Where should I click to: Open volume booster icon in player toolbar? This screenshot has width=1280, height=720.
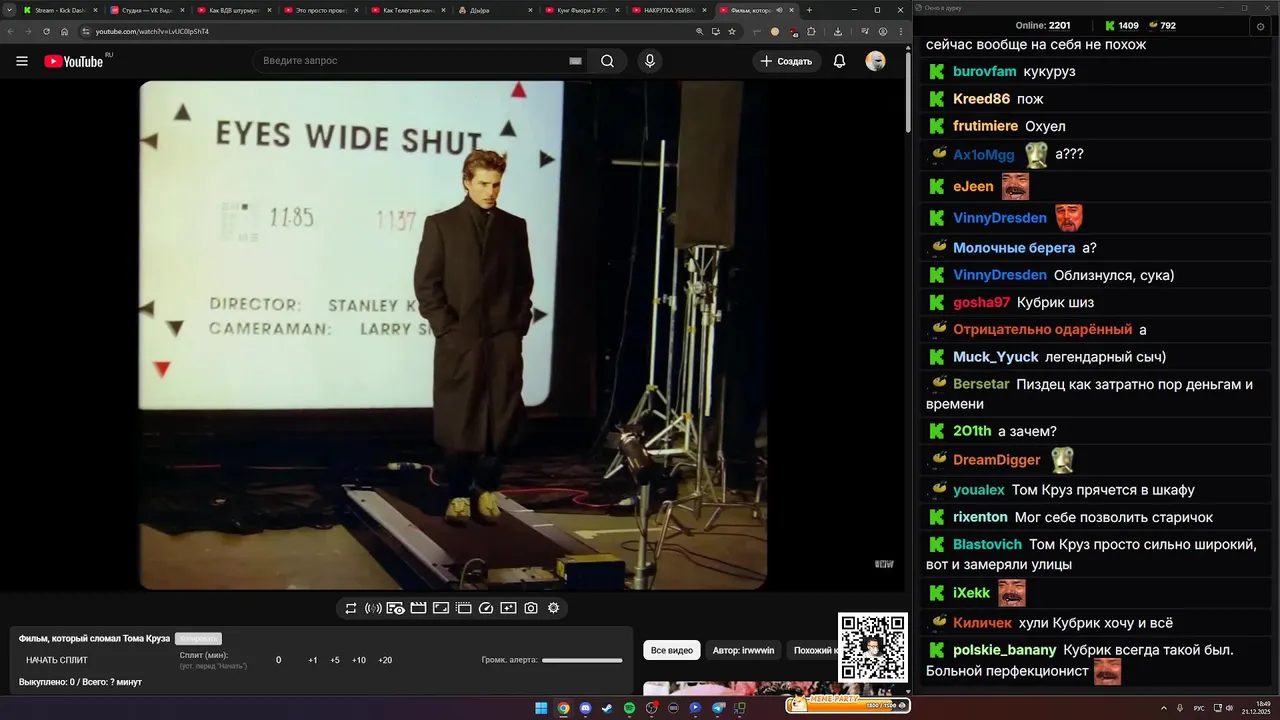click(373, 608)
